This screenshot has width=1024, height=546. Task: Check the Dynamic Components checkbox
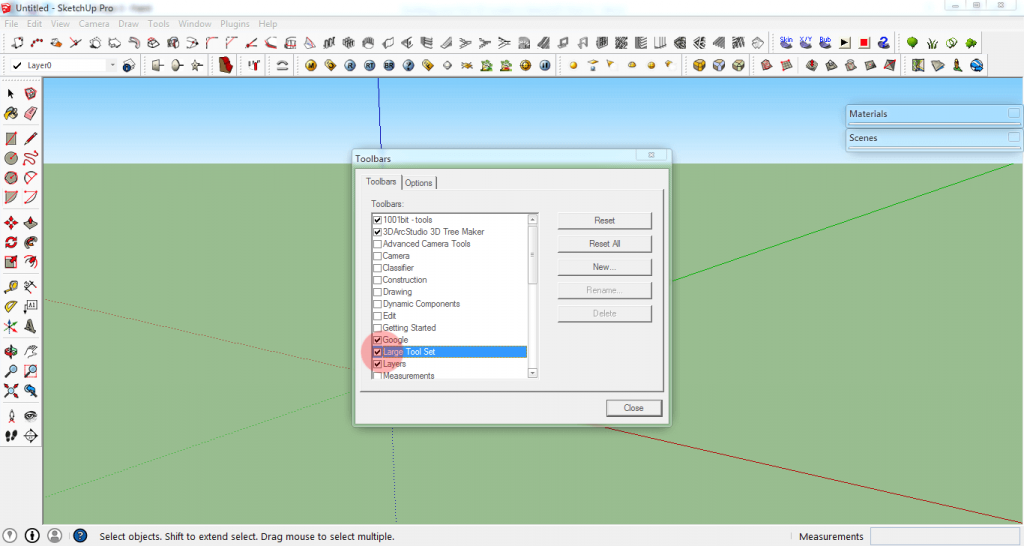(377, 304)
